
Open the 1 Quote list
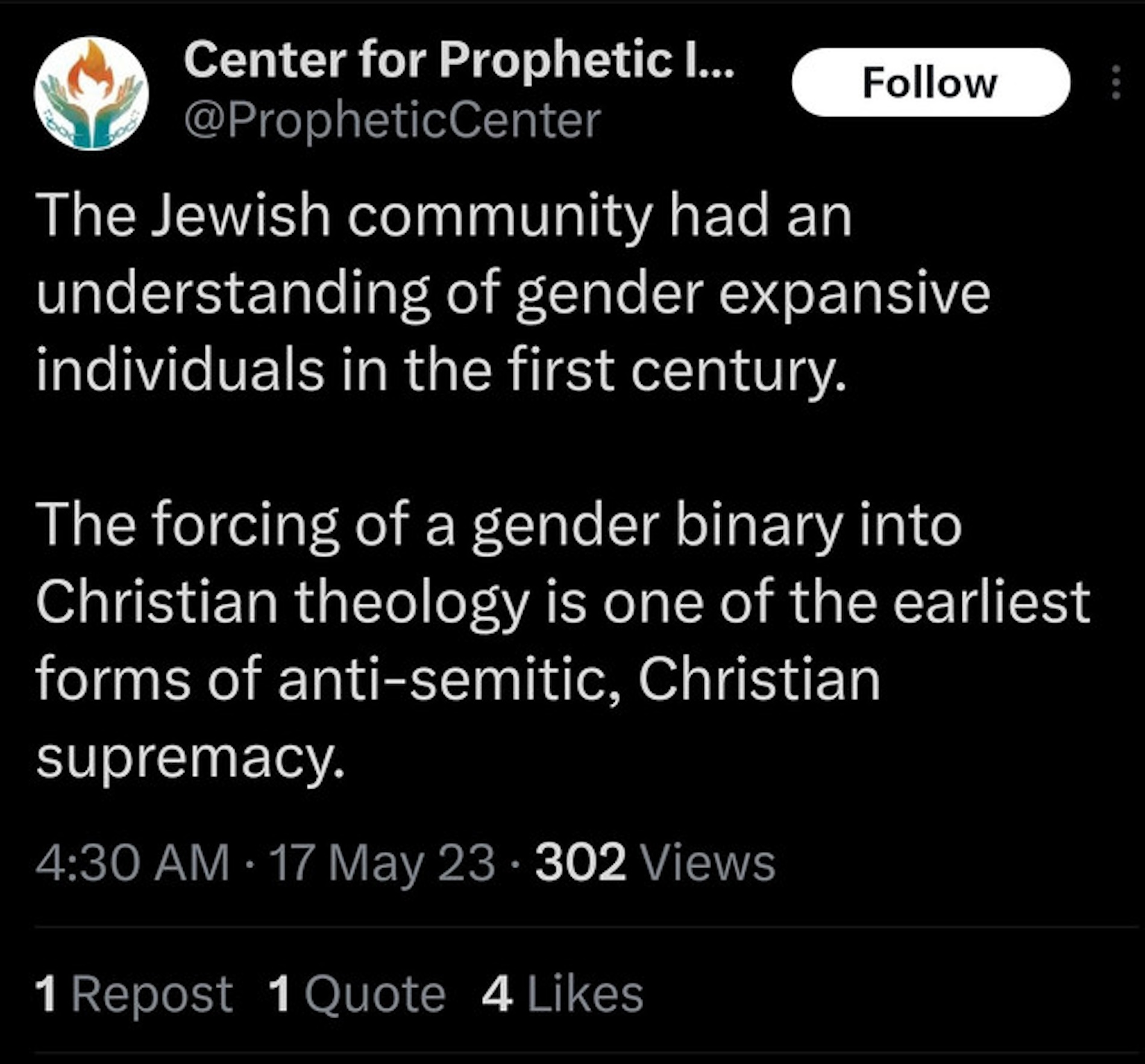tap(357, 994)
